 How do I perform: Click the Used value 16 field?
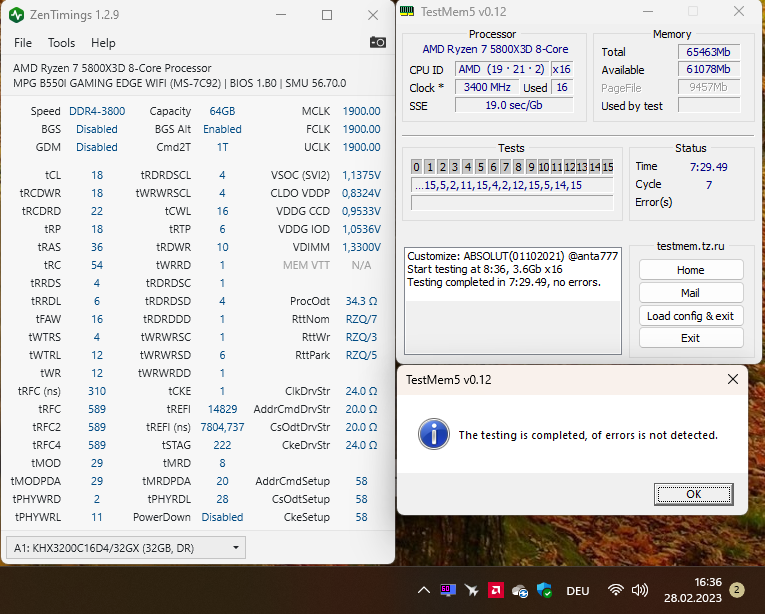click(562, 87)
